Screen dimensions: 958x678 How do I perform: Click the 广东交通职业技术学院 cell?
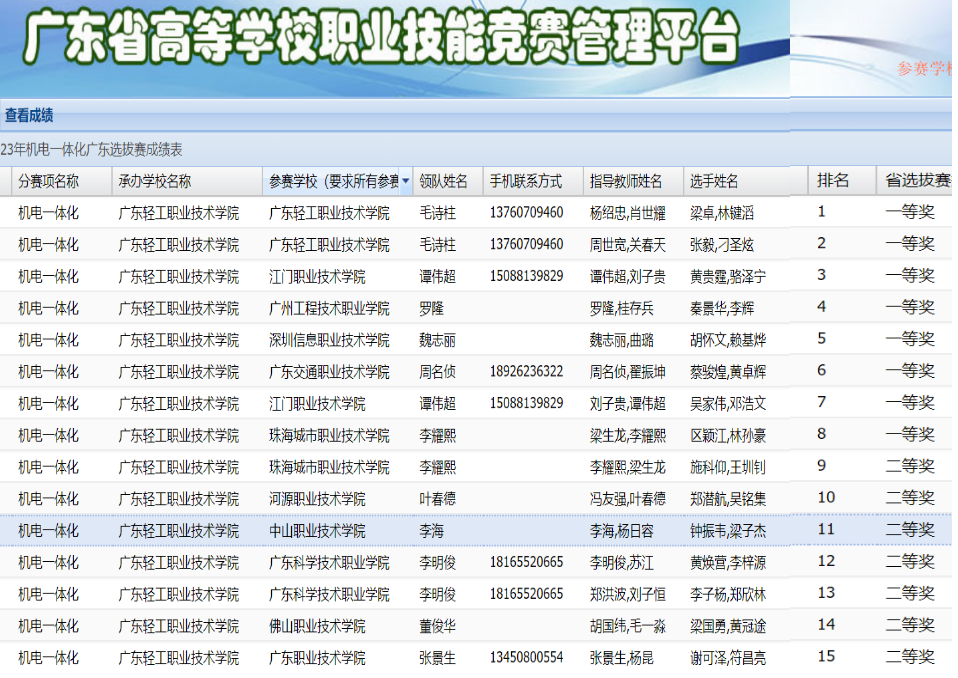click(329, 371)
